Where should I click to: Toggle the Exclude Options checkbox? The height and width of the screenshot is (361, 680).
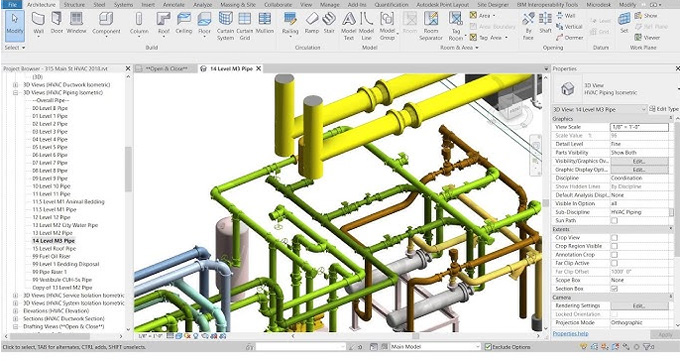[488, 347]
